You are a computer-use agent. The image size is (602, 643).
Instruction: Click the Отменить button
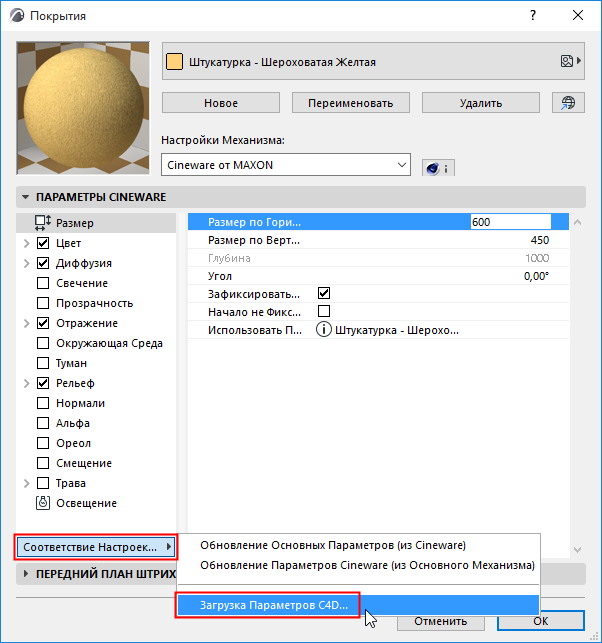(x=440, y=621)
